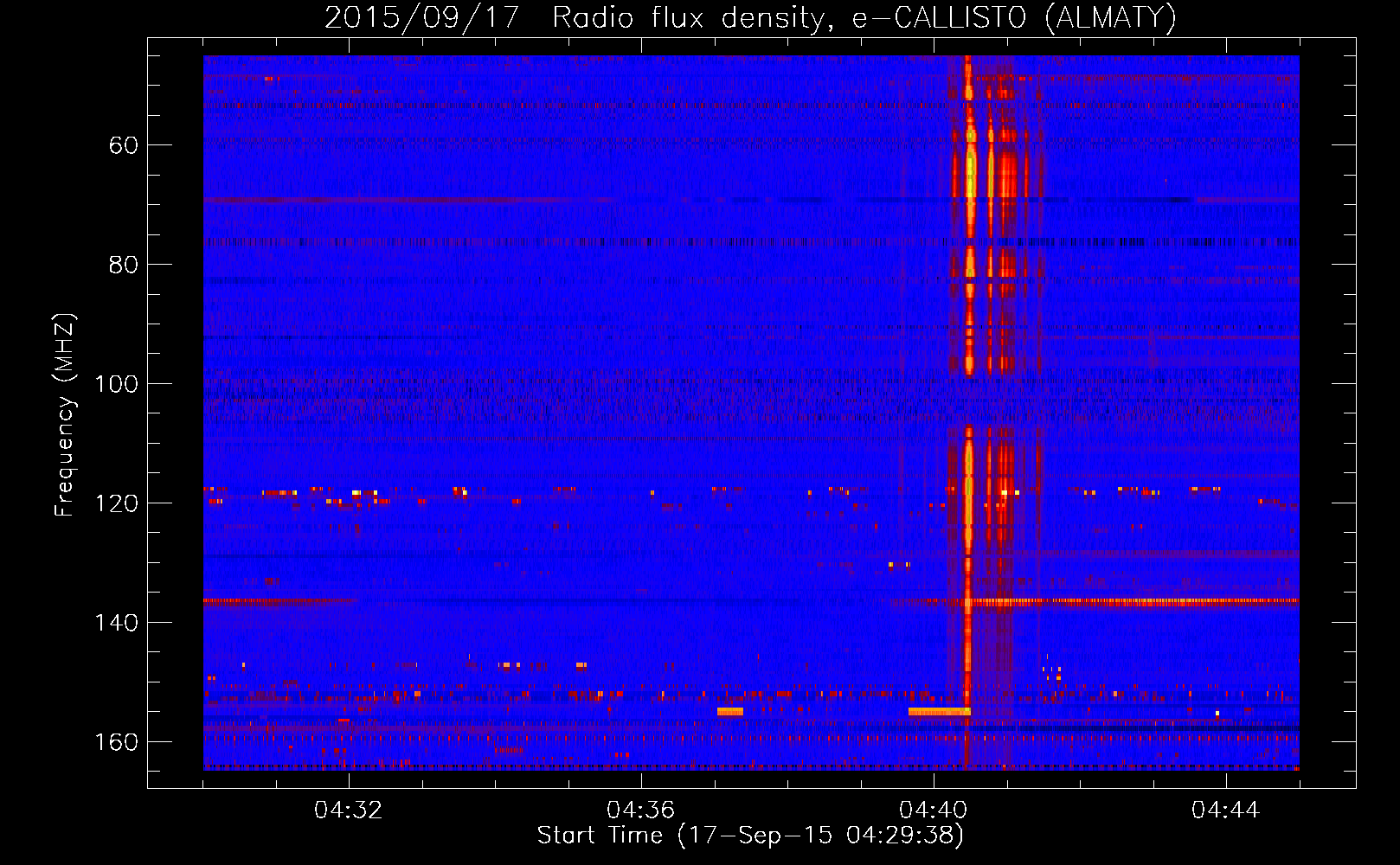
Task: Click the '(ALMATY)' station name
Action: pos(1110,17)
